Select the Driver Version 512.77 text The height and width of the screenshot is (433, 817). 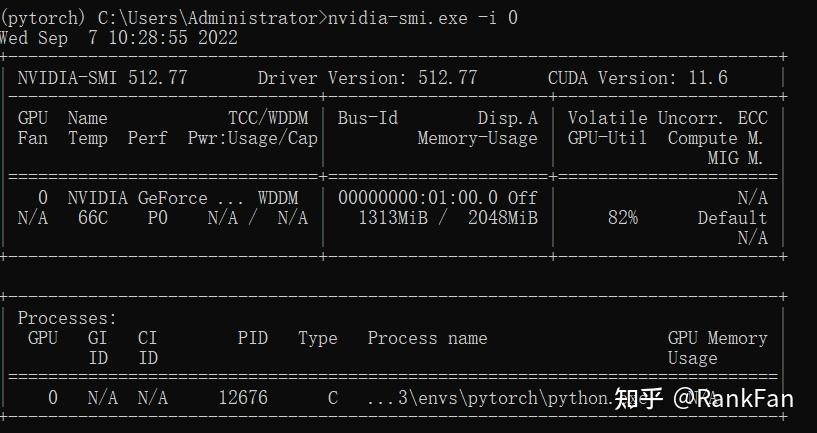point(367,78)
